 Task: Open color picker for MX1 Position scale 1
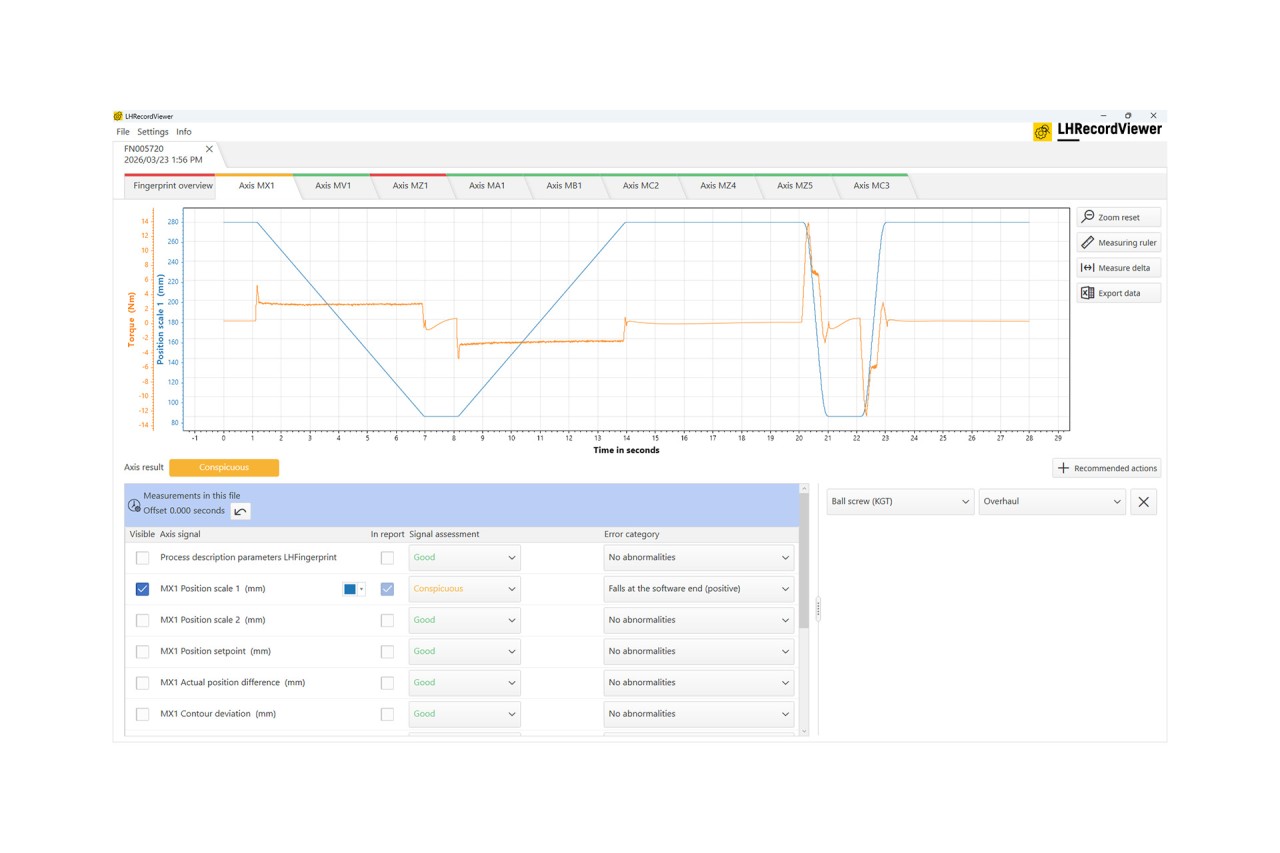(354, 589)
